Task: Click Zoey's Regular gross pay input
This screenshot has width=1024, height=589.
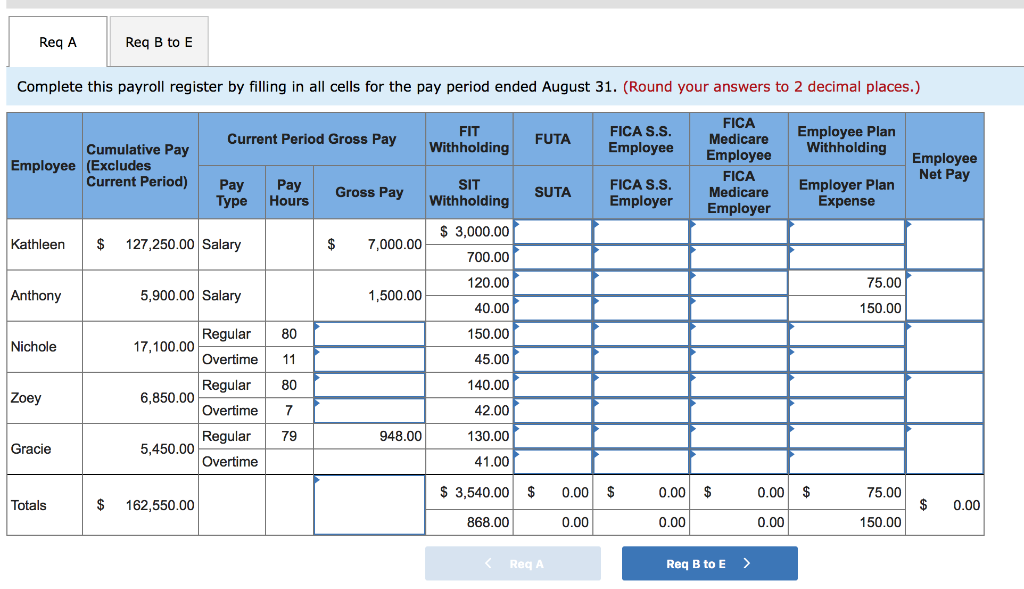Action: pos(370,385)
